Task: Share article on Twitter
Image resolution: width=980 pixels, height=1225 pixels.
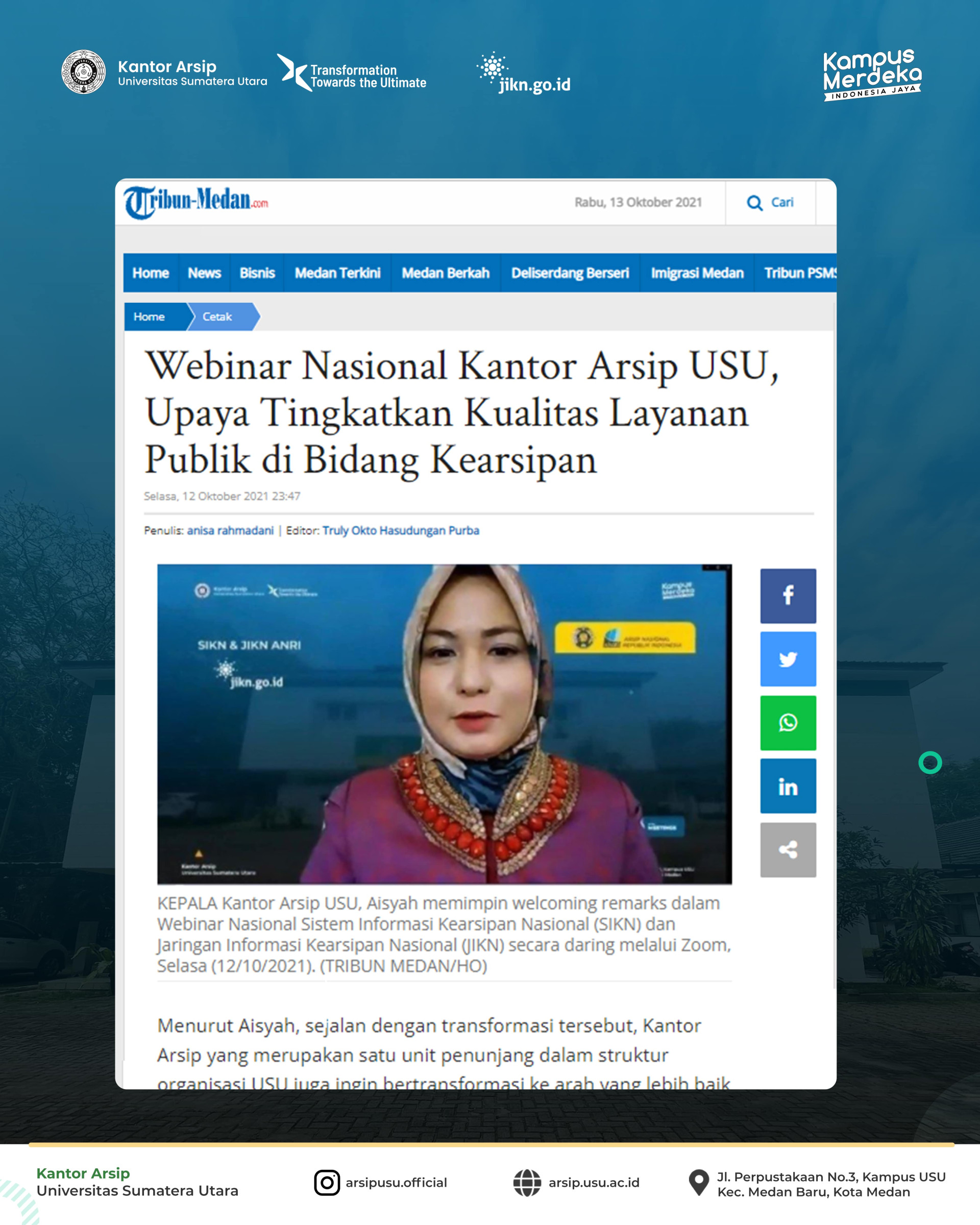Action: pos(788,659)
